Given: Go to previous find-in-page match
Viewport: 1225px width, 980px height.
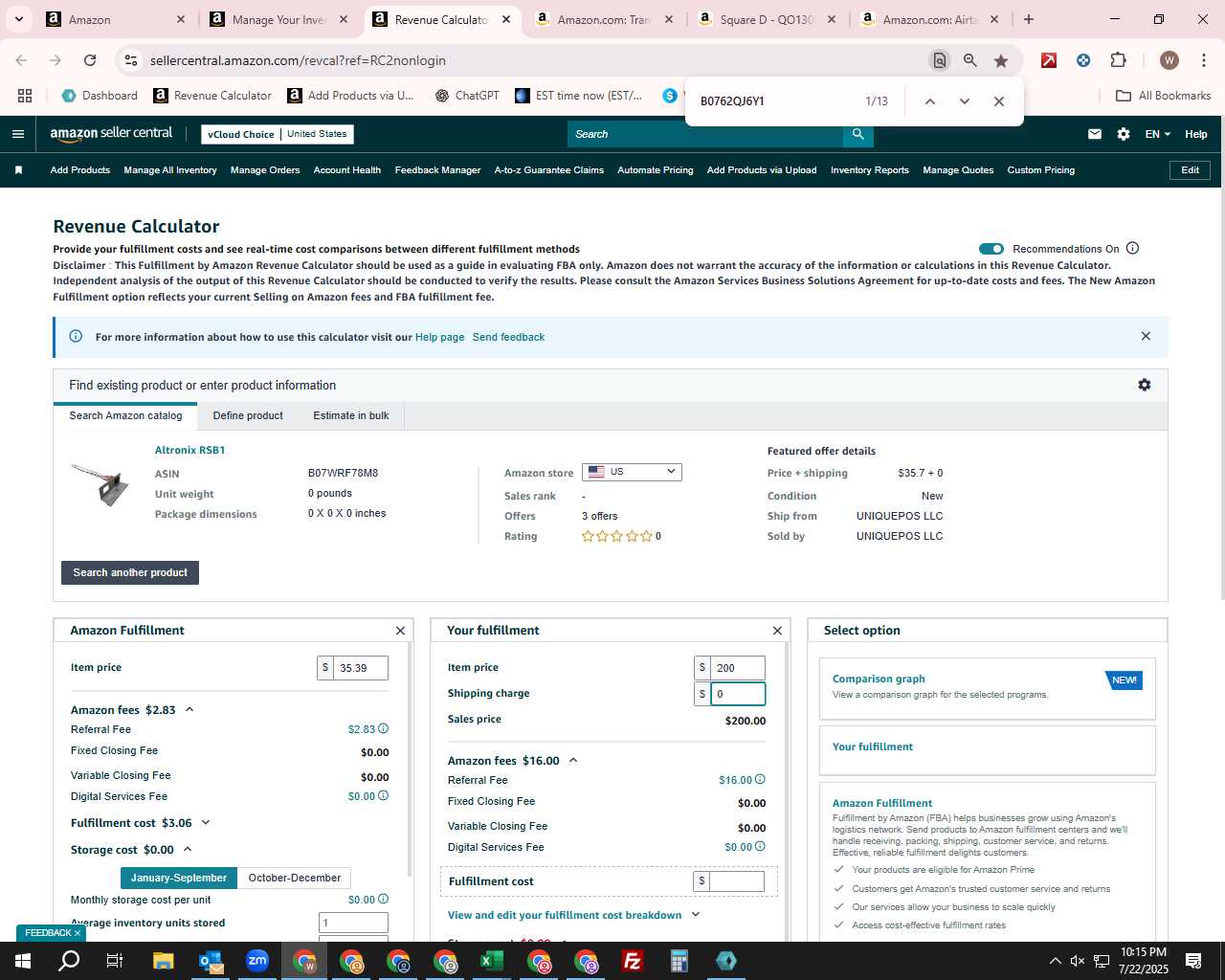Looking at the screenshot, I should (x=929, y=101).
